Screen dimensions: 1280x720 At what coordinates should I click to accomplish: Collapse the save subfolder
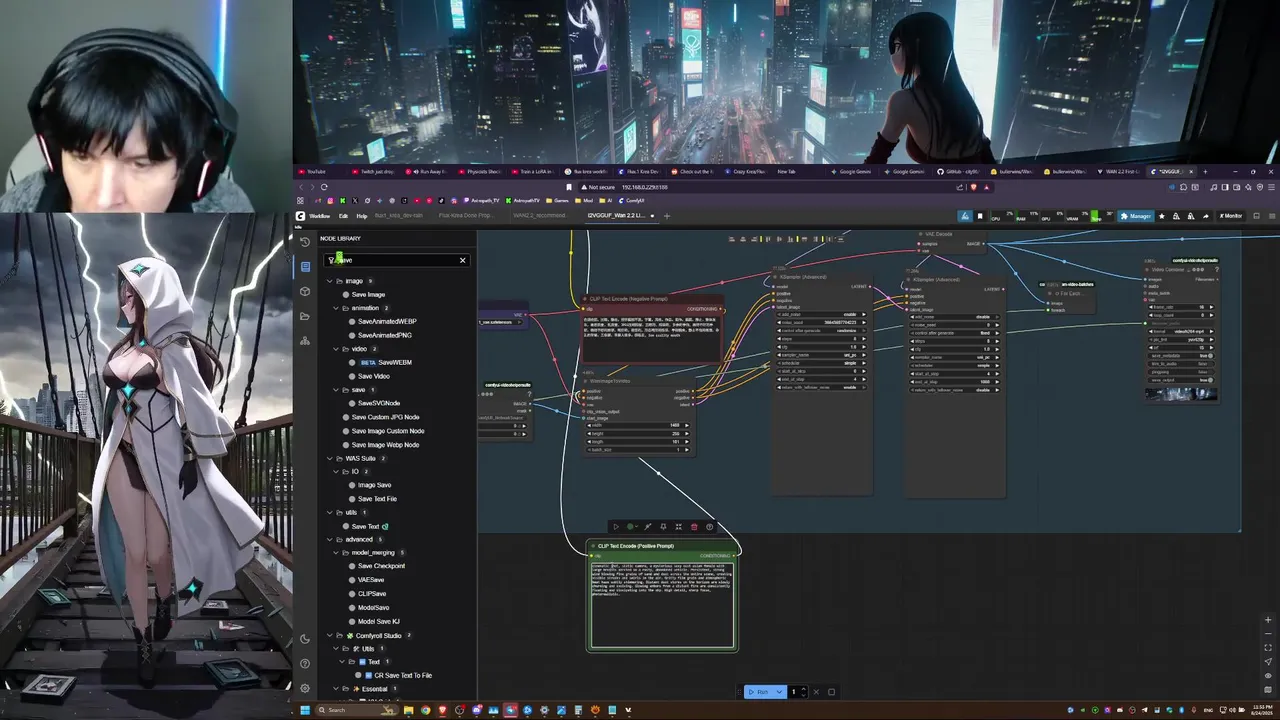(x=335, y=389)
